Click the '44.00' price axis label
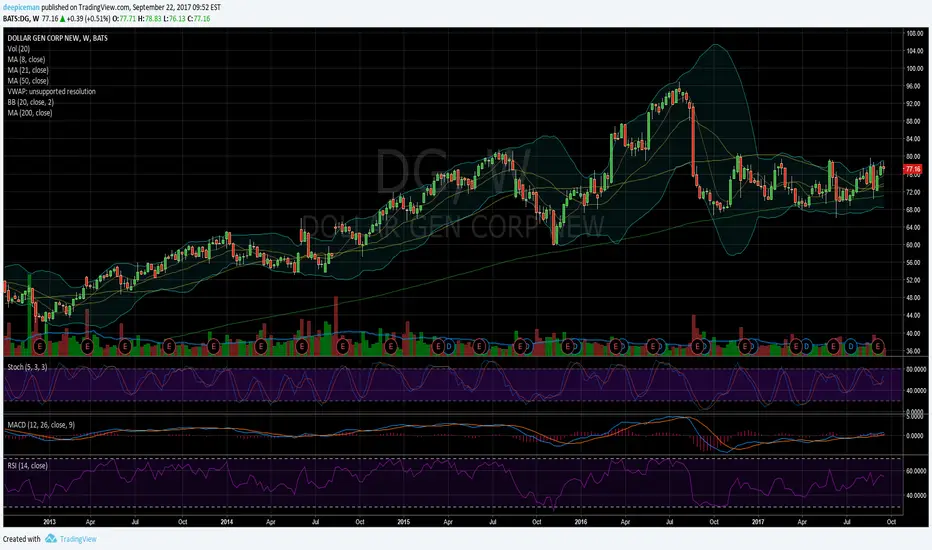This screenshot has height=550, width=932. [914, 316]
